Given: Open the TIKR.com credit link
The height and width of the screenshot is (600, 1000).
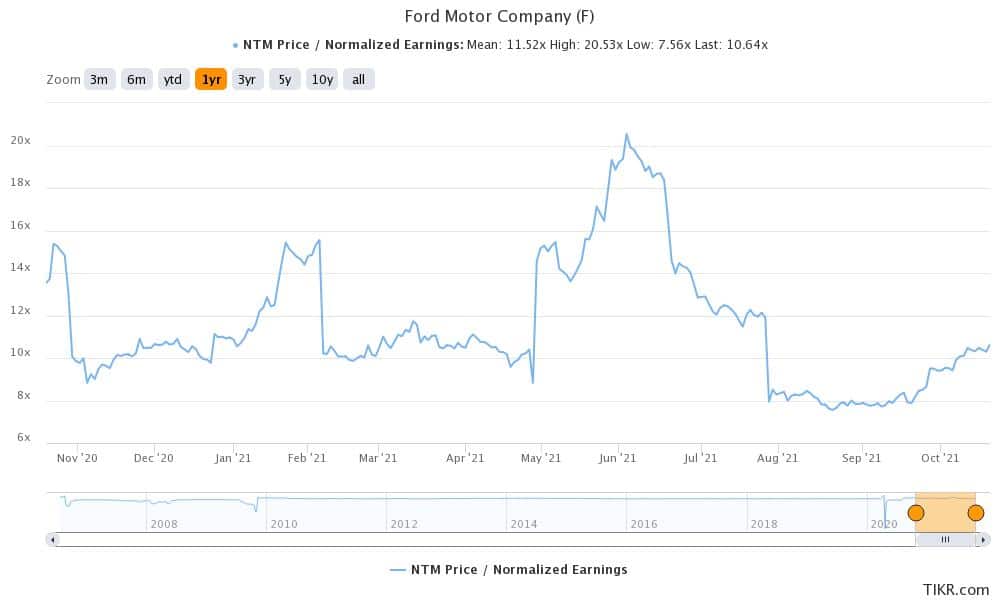Looking at the screenshot, I should [955, 590].
